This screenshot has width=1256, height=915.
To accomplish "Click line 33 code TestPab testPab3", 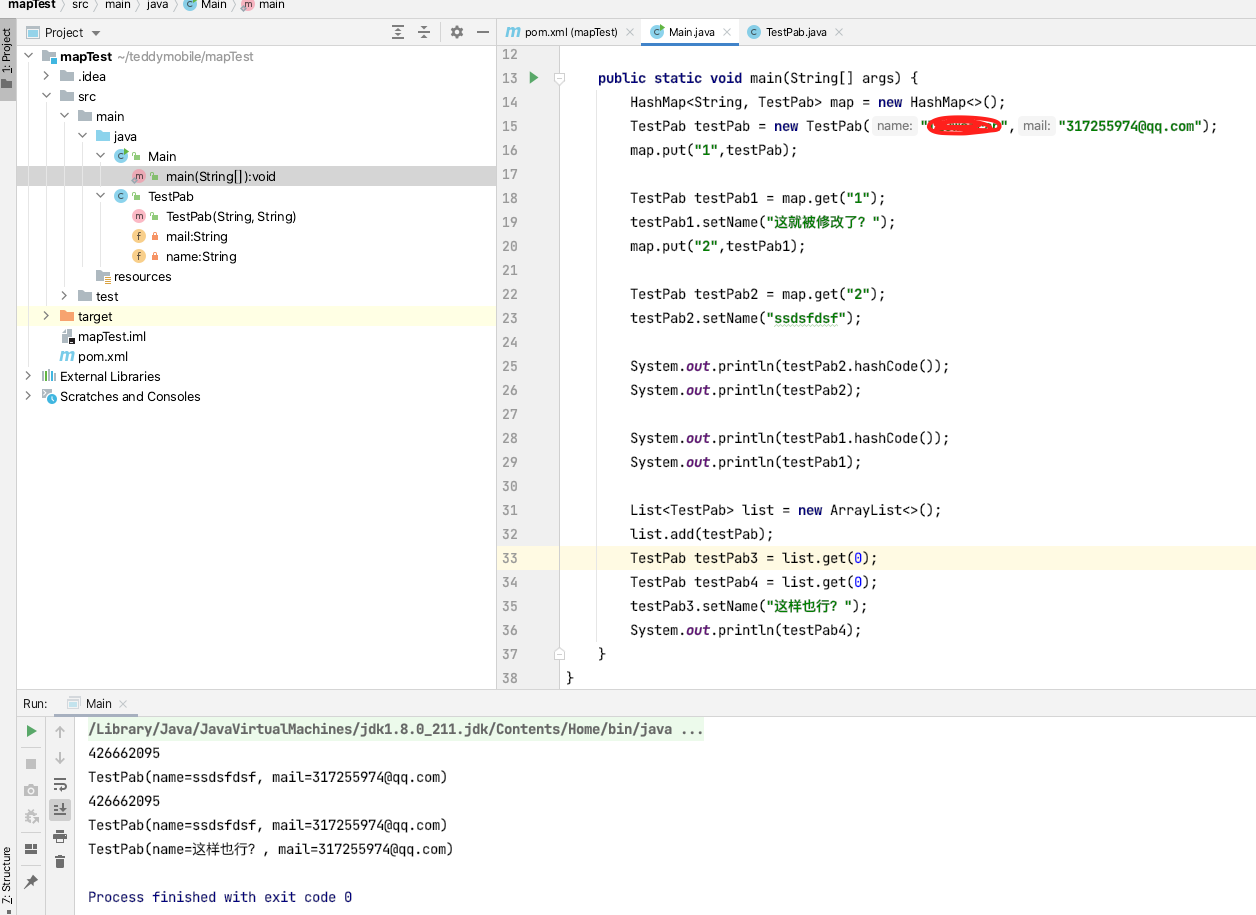I will [753, 558].
